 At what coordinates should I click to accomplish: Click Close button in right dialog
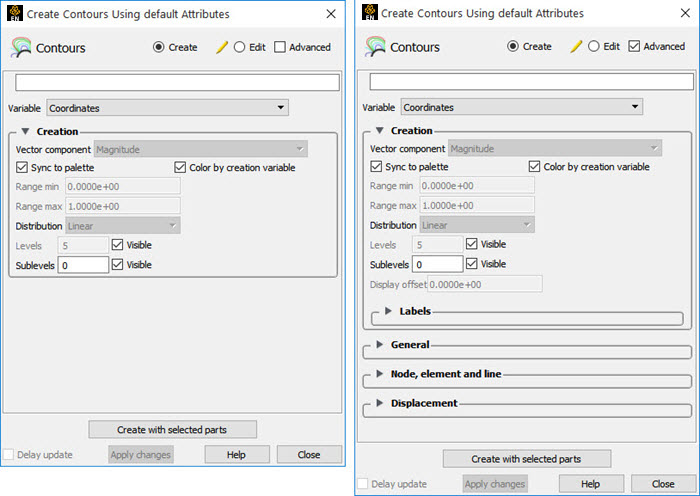click(x=663, y=484)
